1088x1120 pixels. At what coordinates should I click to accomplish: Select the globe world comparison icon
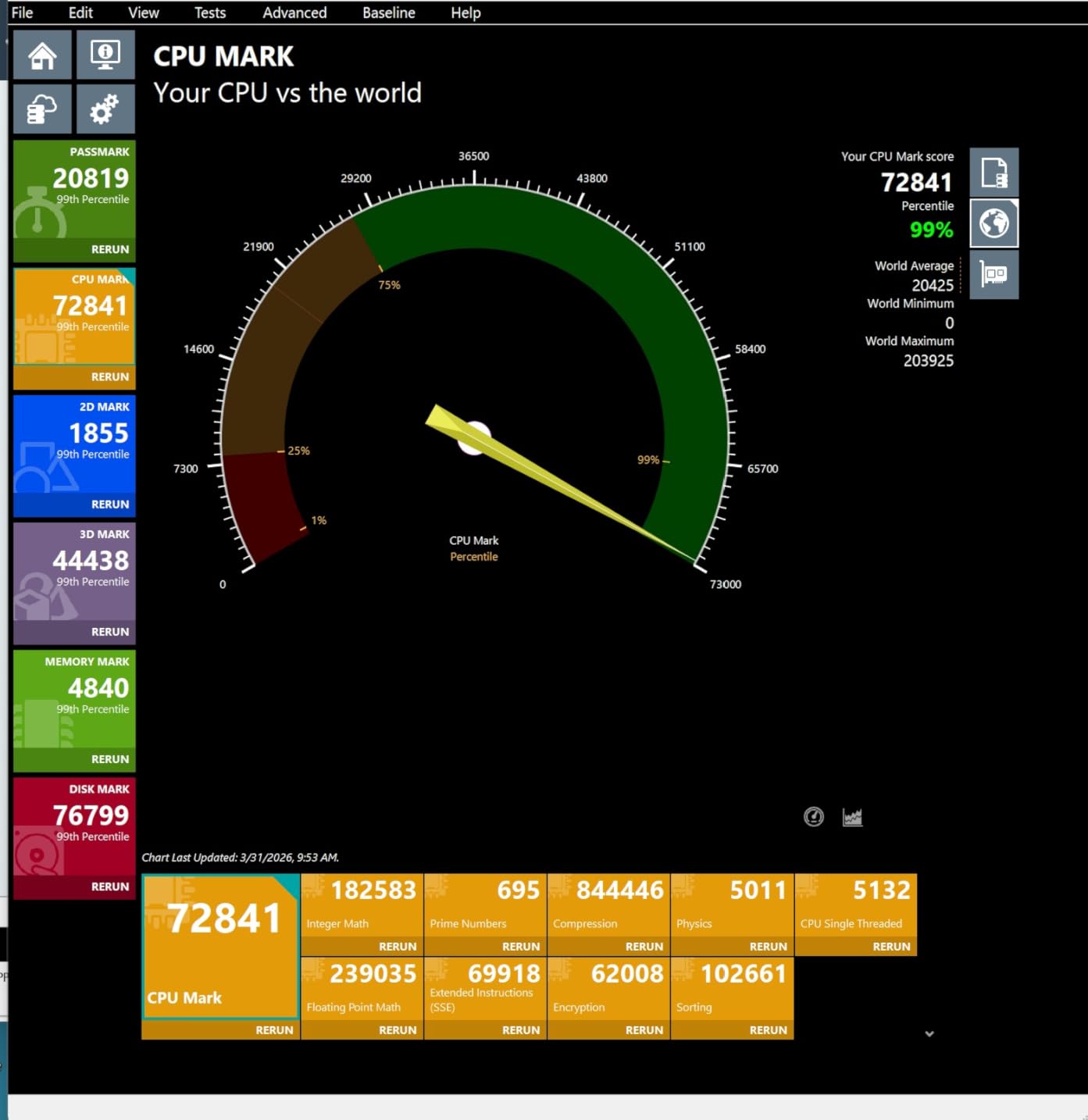(x=994, y=223)
